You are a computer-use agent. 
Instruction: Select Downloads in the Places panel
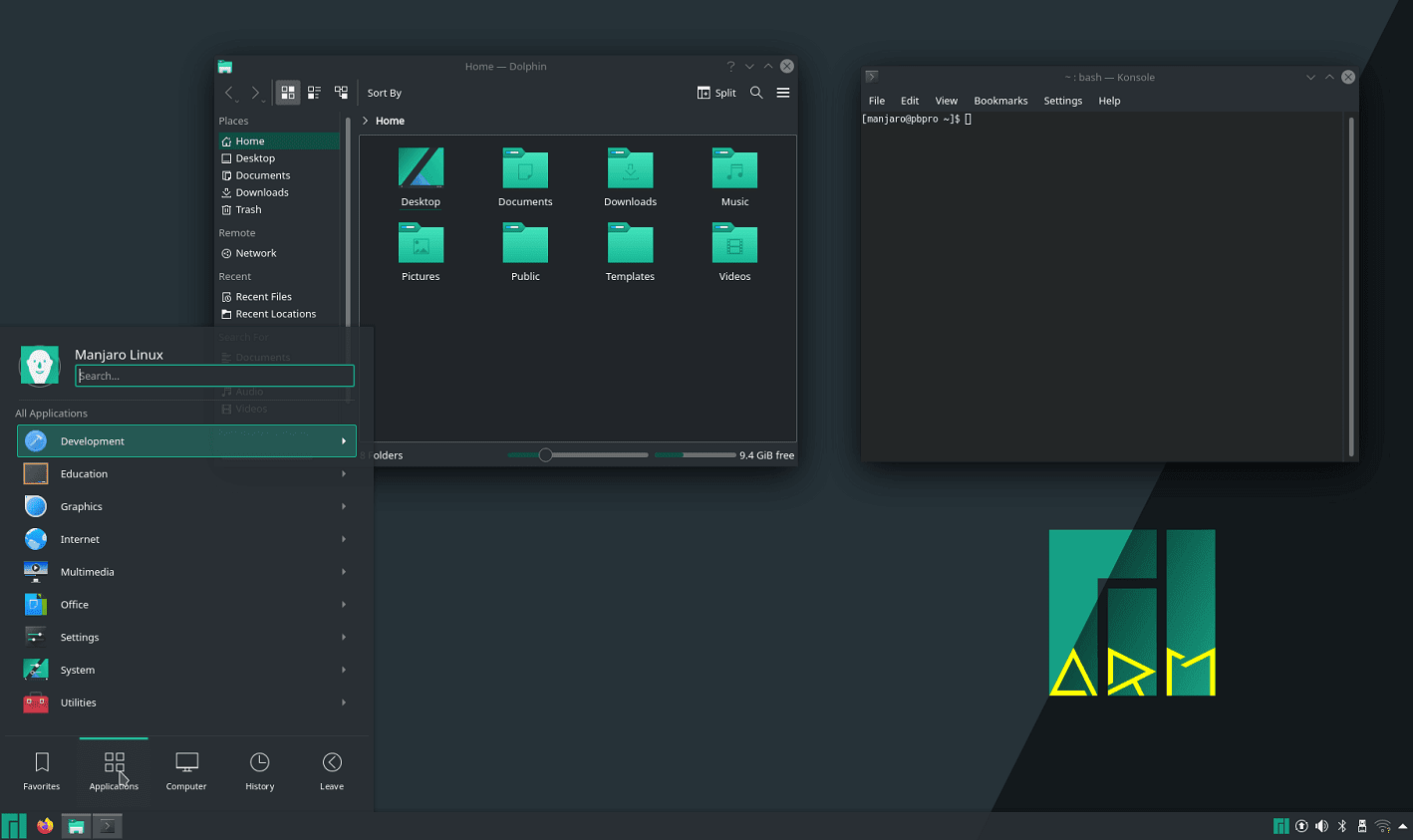[279, 192]
